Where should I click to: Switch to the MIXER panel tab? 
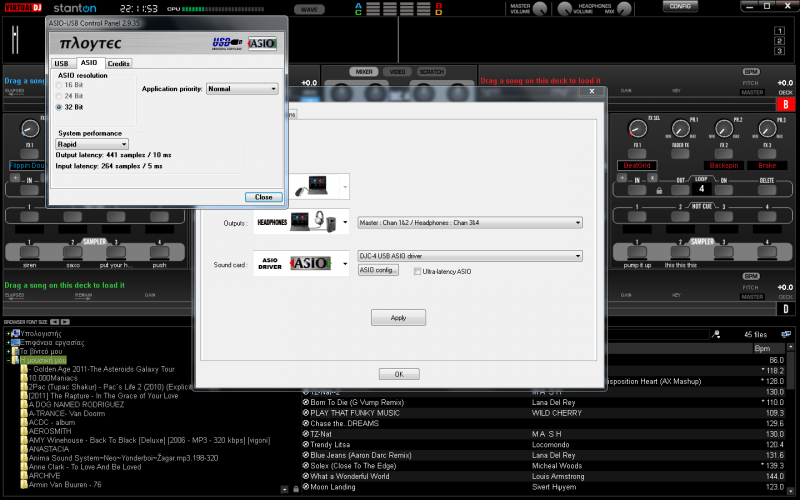tap(364, 72)
